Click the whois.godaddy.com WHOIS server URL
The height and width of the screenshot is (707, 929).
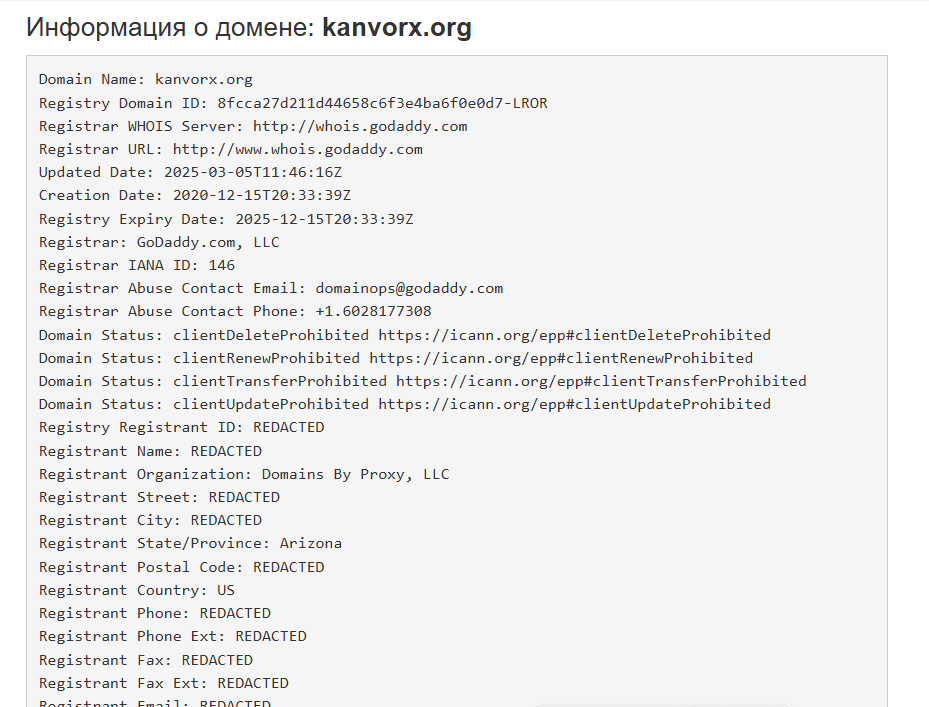(x=360, y=126)
